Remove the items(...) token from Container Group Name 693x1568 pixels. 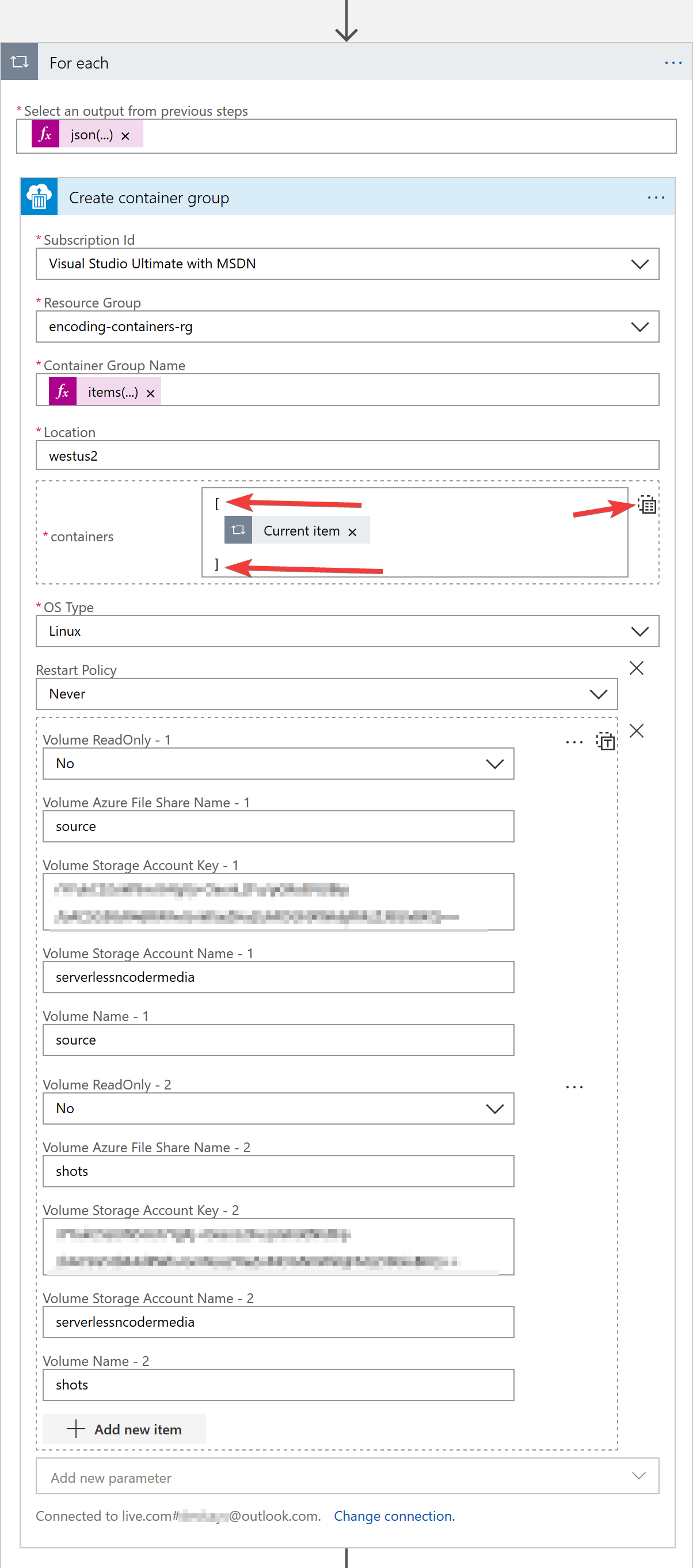point(150,392)
